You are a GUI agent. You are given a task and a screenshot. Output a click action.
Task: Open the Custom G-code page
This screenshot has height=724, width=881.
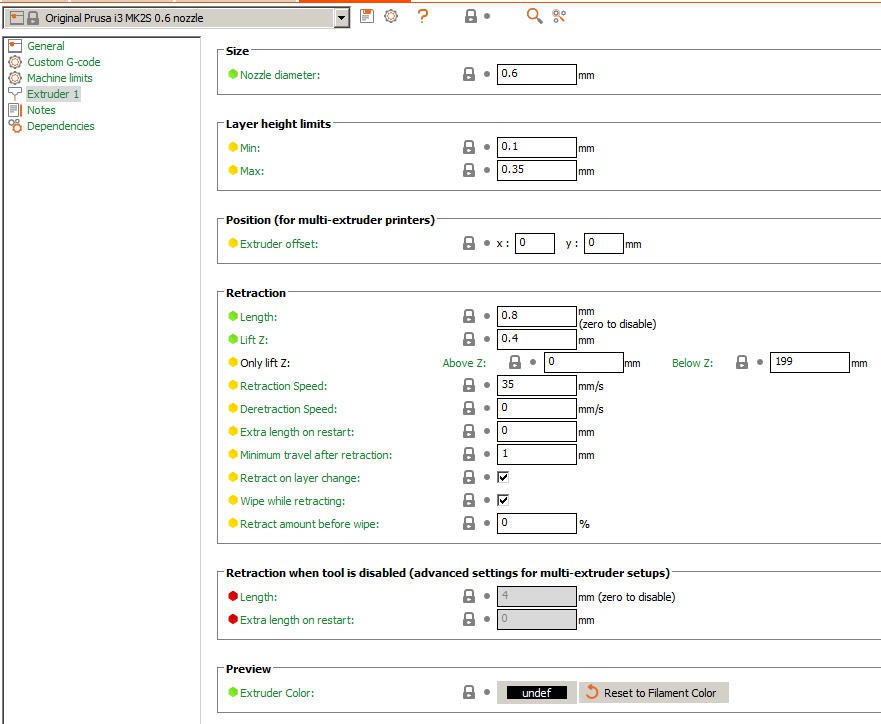click(x=63, y=62)
